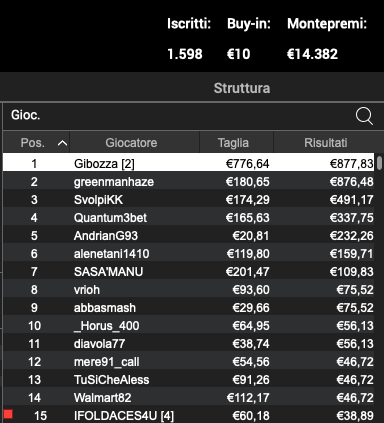
Task: Select the Gibozza [2] player row
Action: point(189,163)
